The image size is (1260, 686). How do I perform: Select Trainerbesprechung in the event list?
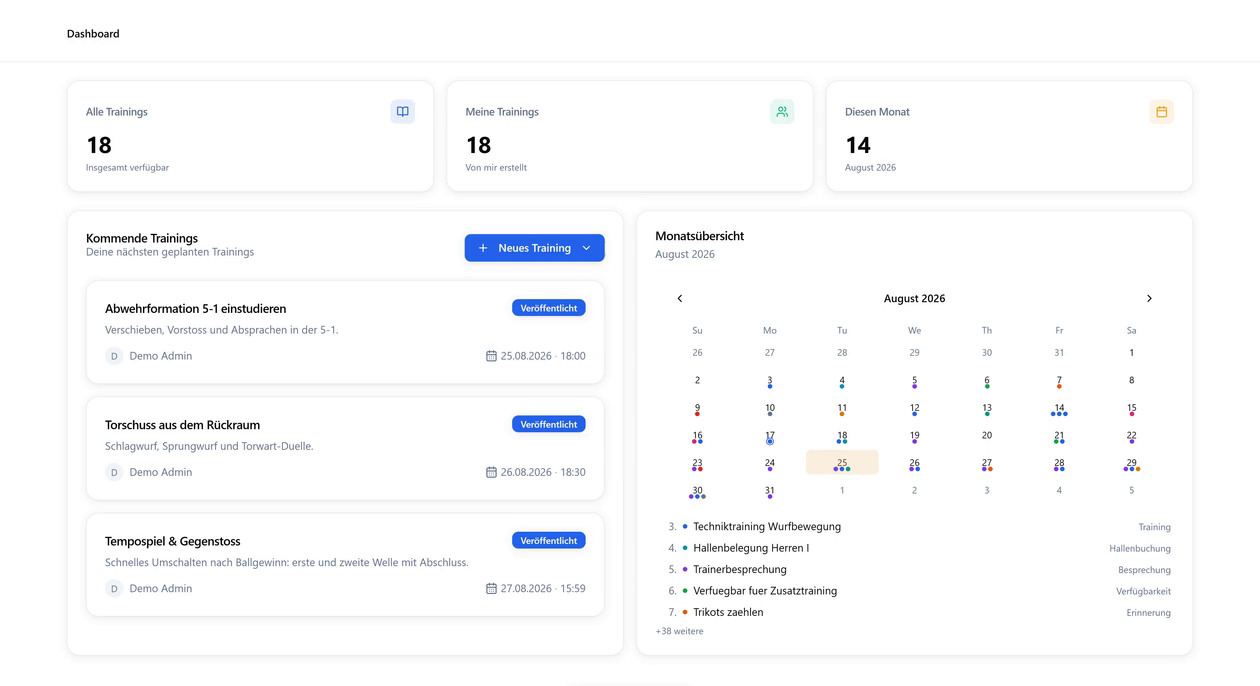[x=740, y=569]
